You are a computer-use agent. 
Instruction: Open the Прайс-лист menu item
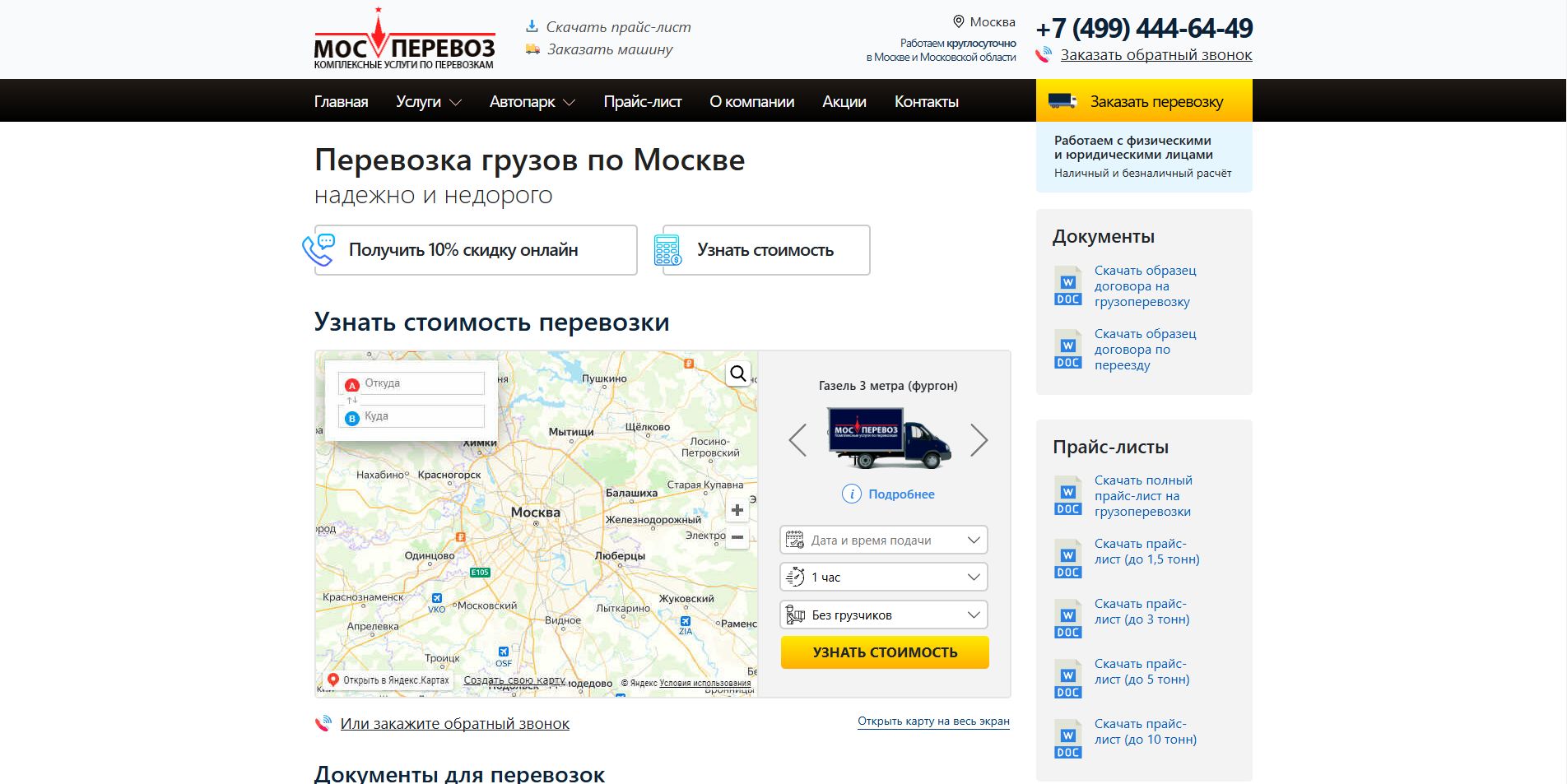643,101
